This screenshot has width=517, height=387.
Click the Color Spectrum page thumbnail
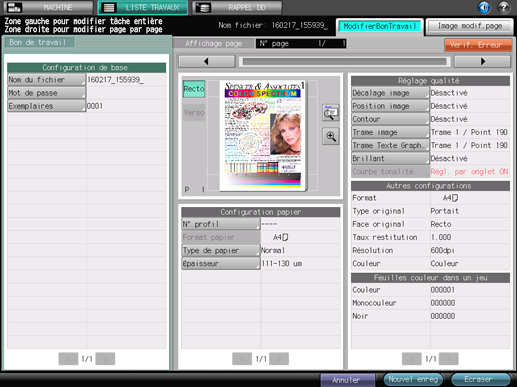[x=263, y=136]
